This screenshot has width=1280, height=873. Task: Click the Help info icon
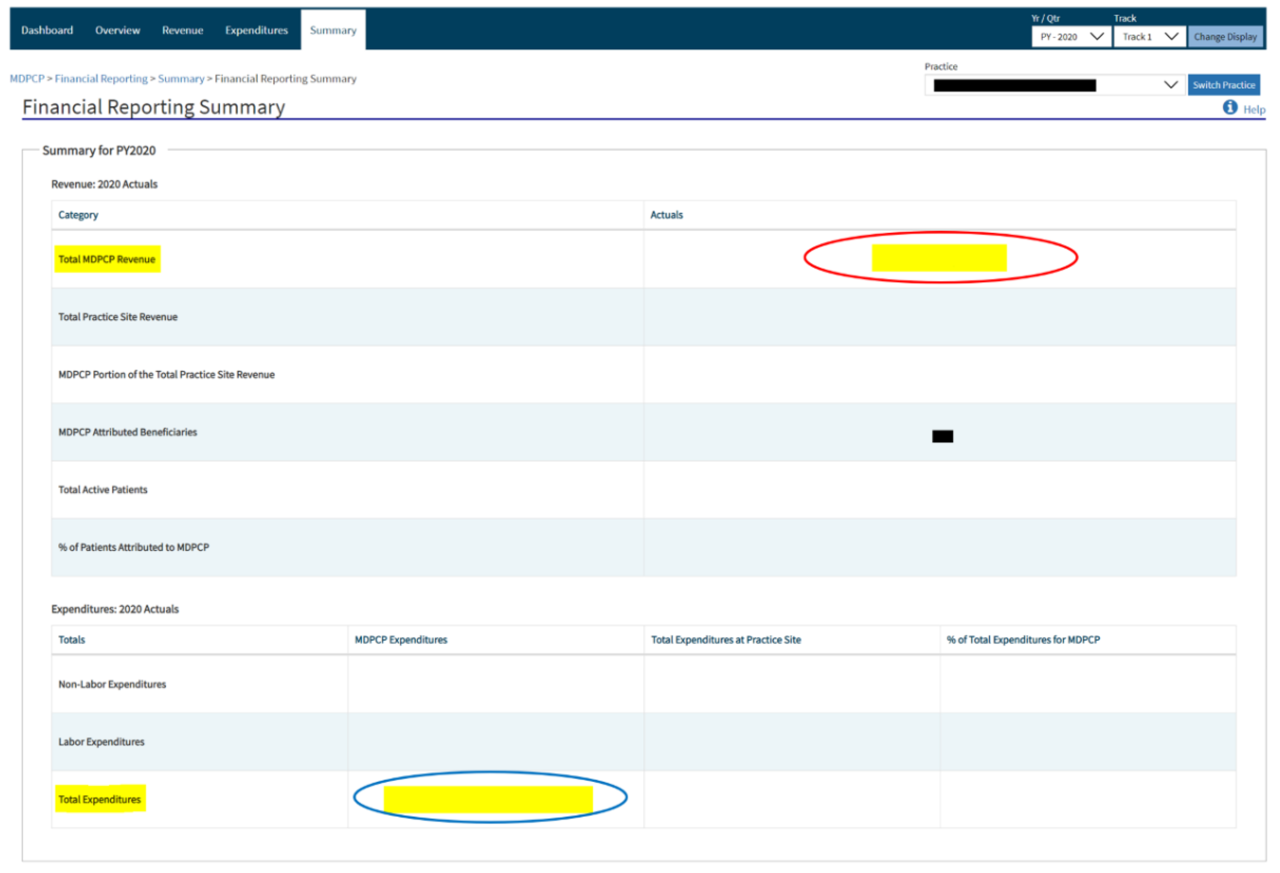[x=1230, y=108]
